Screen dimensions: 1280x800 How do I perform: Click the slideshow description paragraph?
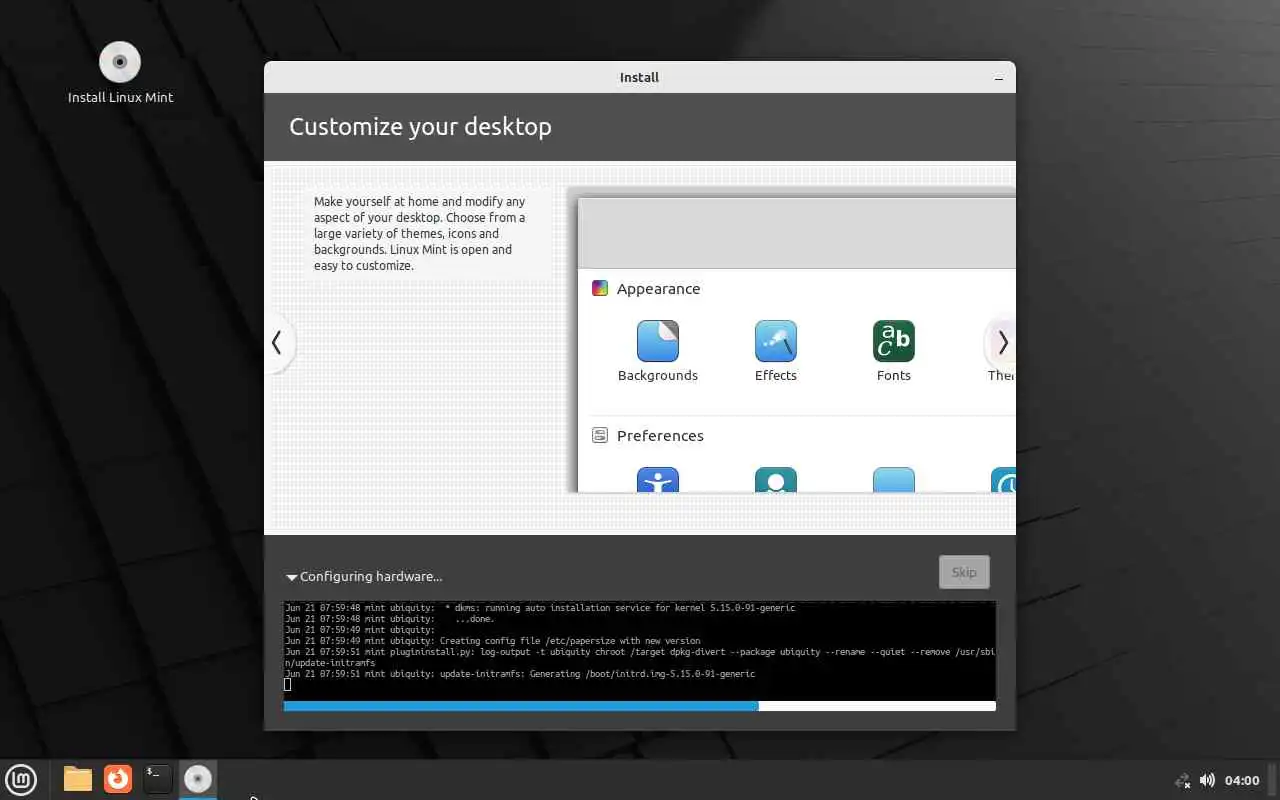click(x=419, y=234)
